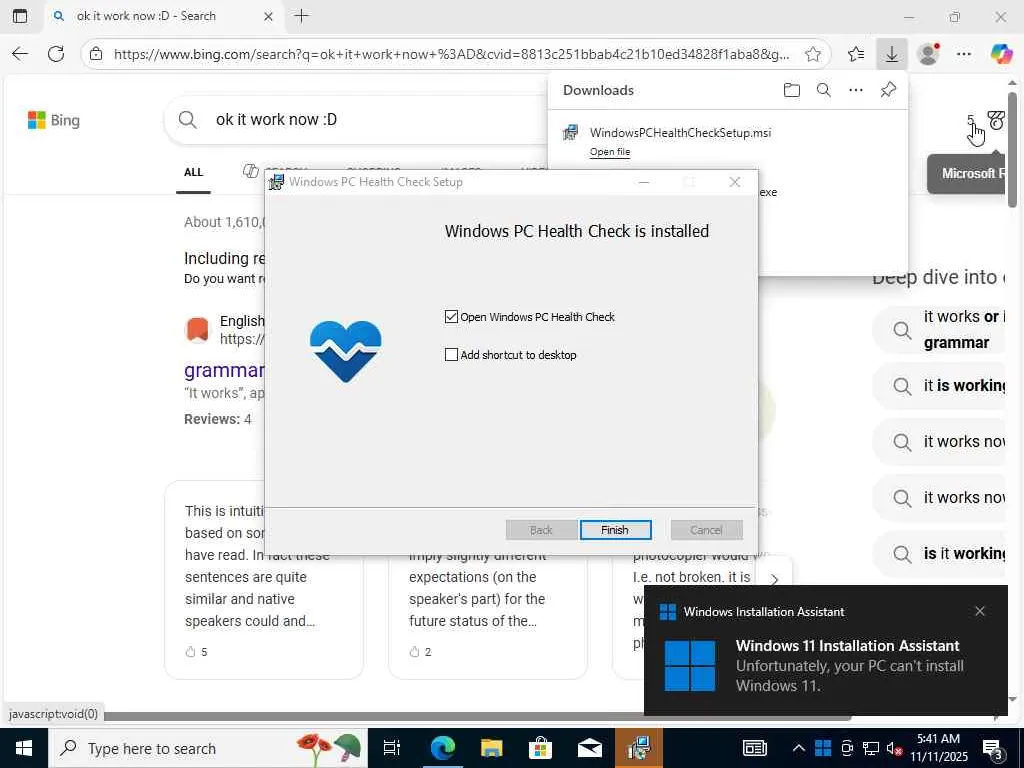The height and width of the screenshot is (768, 1024).
Task: Click the taskbar search box
Action: (x=208, y=748)
